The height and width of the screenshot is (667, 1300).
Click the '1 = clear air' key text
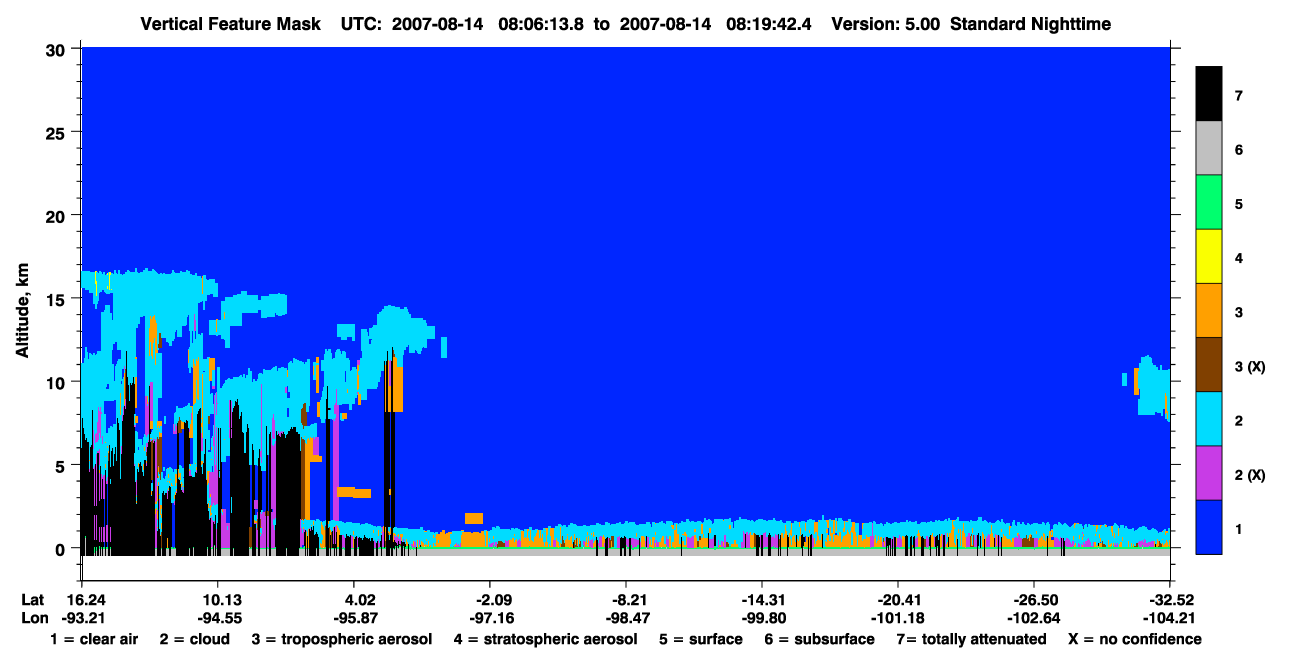(94, 639)
